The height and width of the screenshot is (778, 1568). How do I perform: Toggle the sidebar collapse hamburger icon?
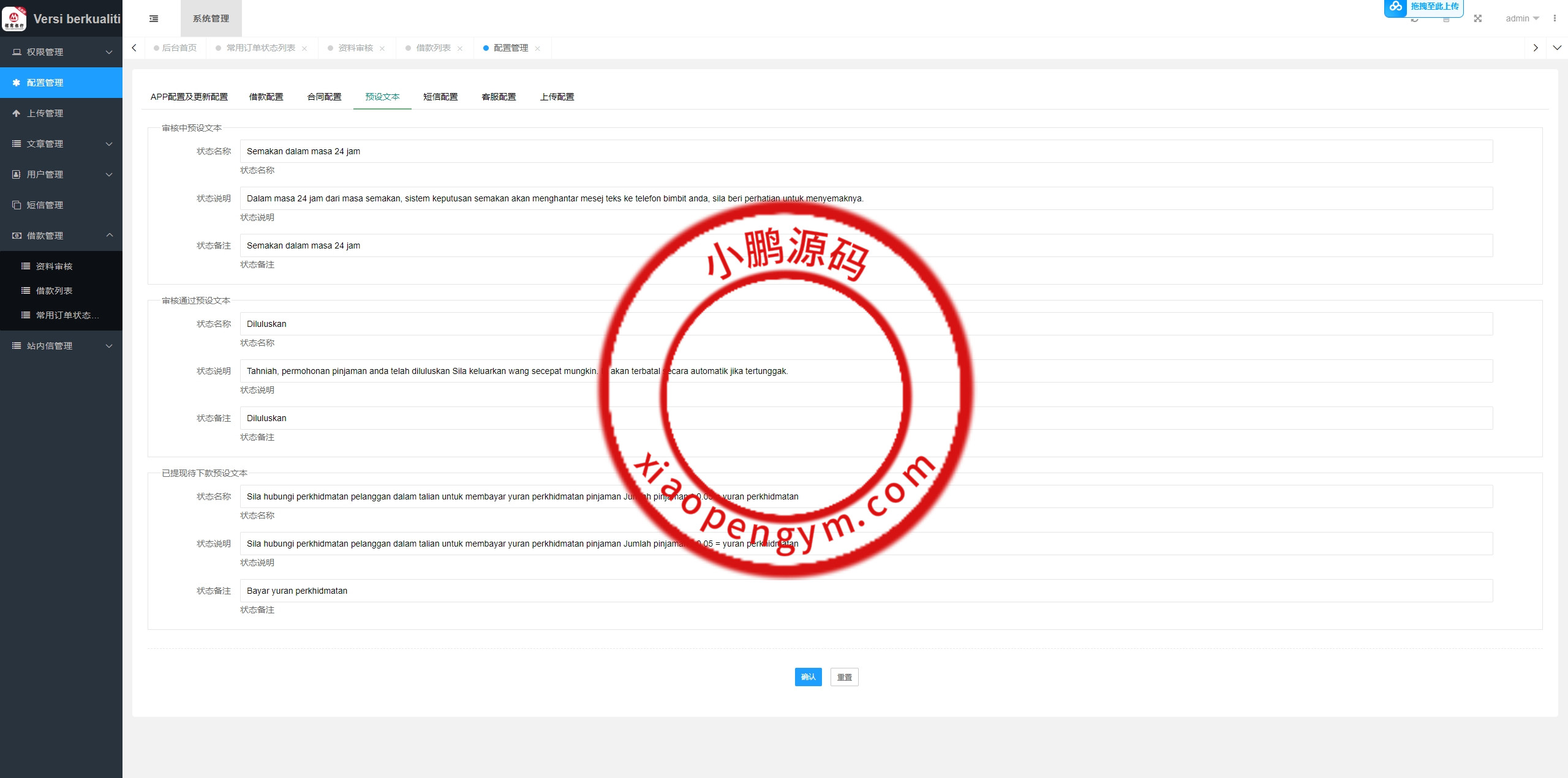154,19
